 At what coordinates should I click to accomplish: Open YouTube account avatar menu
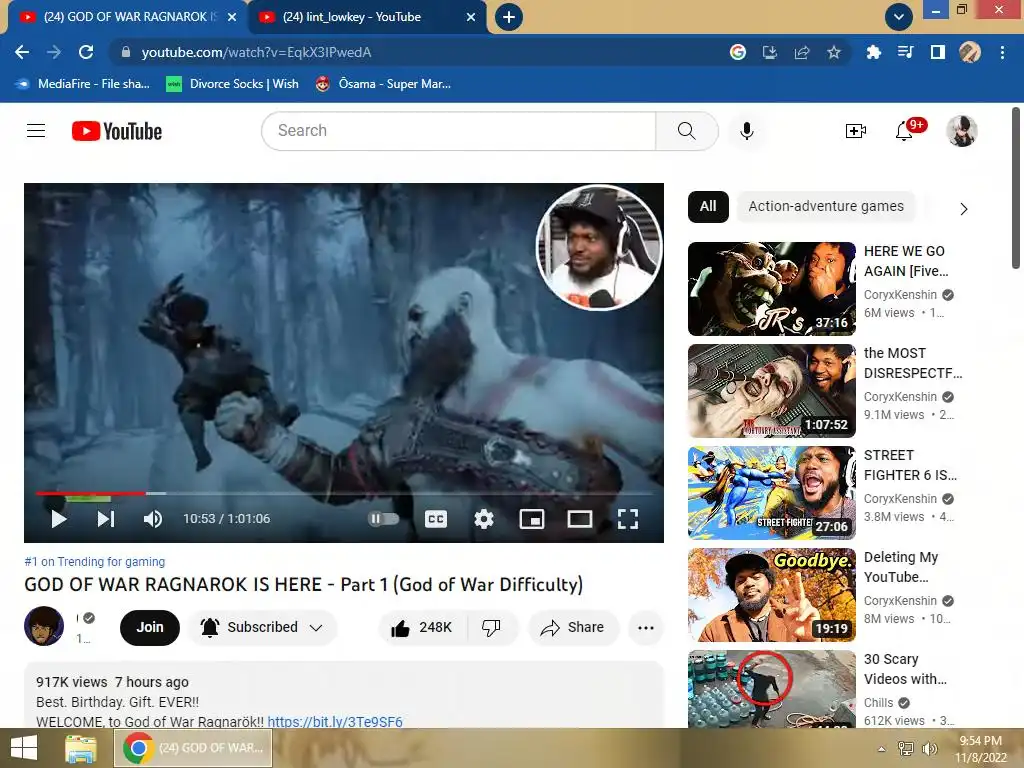pos(962,131)
